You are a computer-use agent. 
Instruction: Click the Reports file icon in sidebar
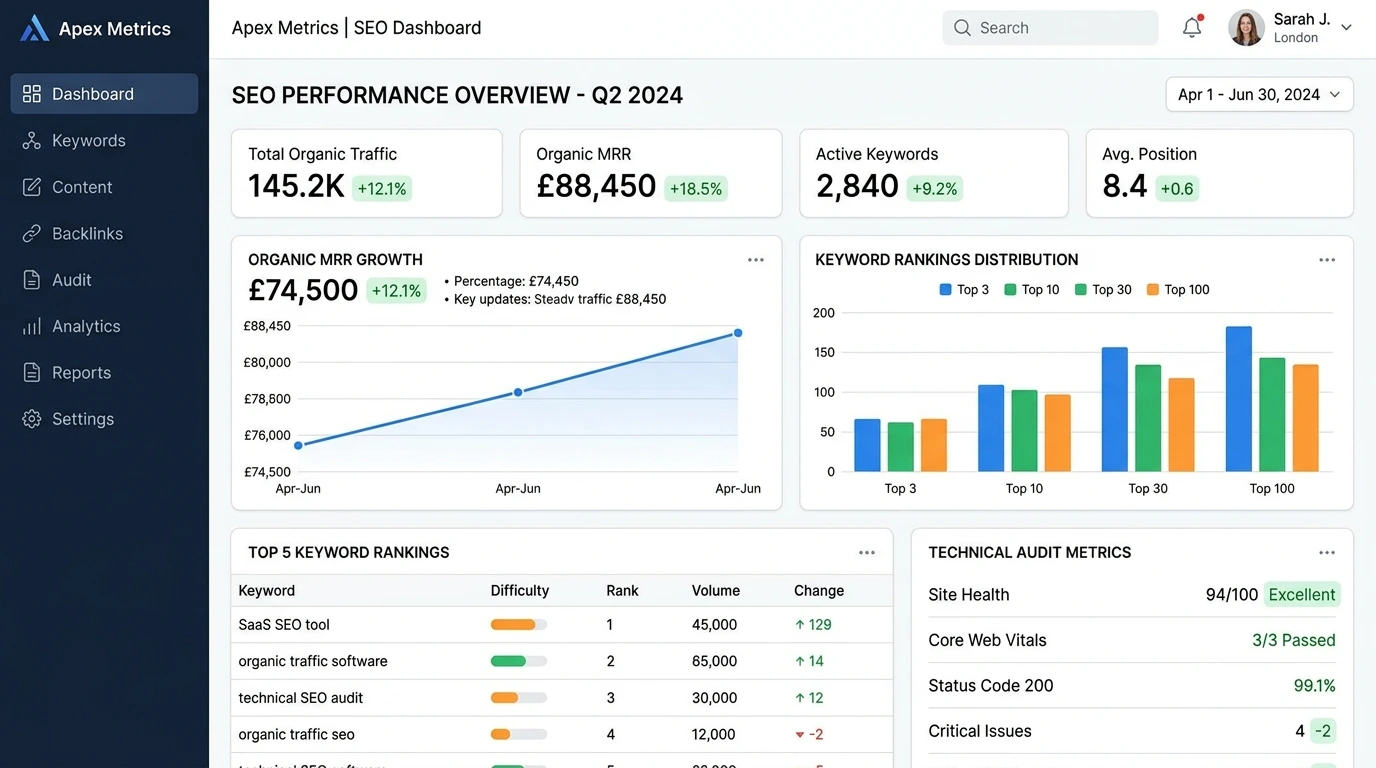(32, 373)
